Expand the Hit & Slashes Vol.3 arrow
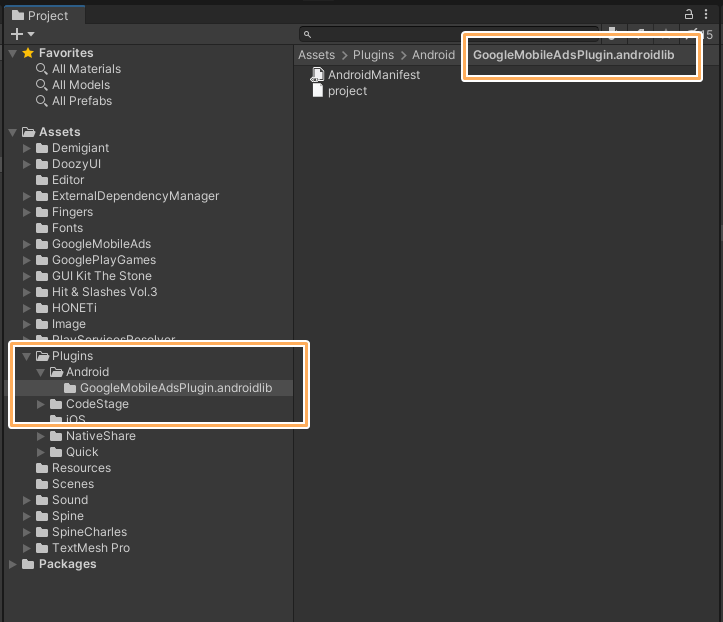Screen dimensions: 723x622 27,292
